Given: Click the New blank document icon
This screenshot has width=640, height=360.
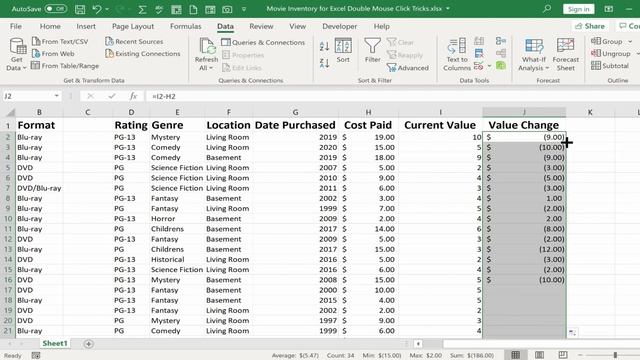Looking at the screenshot, I should pyautogui.click(x=193, y=9).
